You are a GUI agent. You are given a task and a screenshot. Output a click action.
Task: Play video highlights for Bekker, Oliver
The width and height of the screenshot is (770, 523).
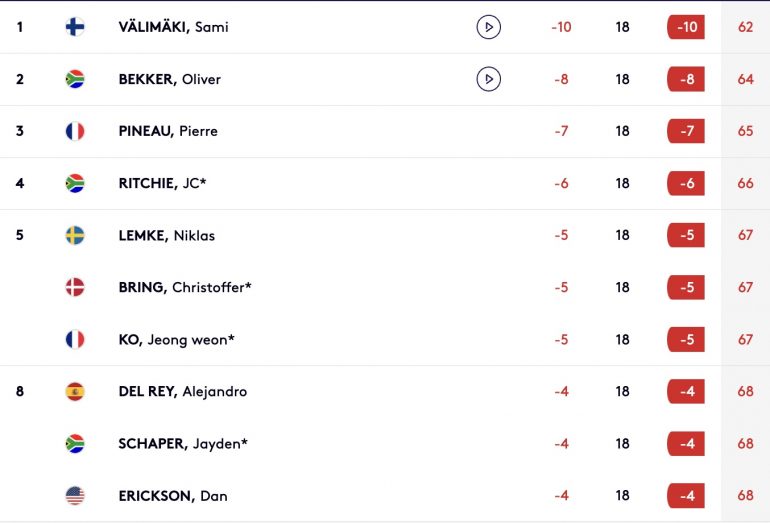click(489, 79)
